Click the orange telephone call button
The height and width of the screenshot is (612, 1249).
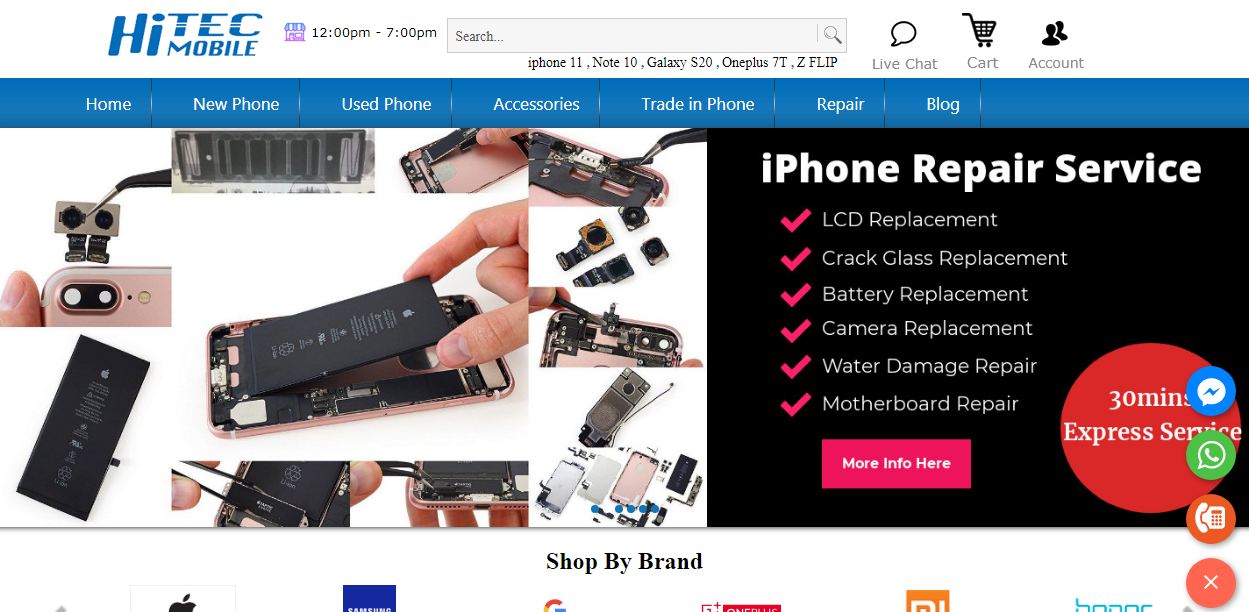tap(1211, 519)
